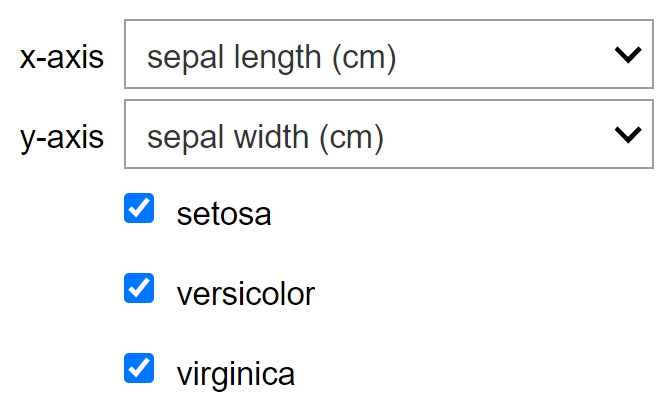The image size is (672, 408).
Task: Select the 'sepal length (cm)' text in dropdown
Action: point(272,57)
